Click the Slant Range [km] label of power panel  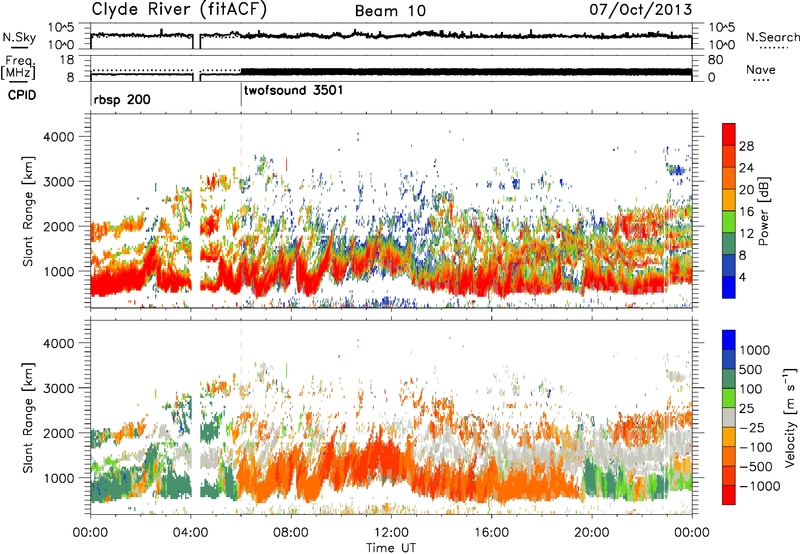(28, 211)
